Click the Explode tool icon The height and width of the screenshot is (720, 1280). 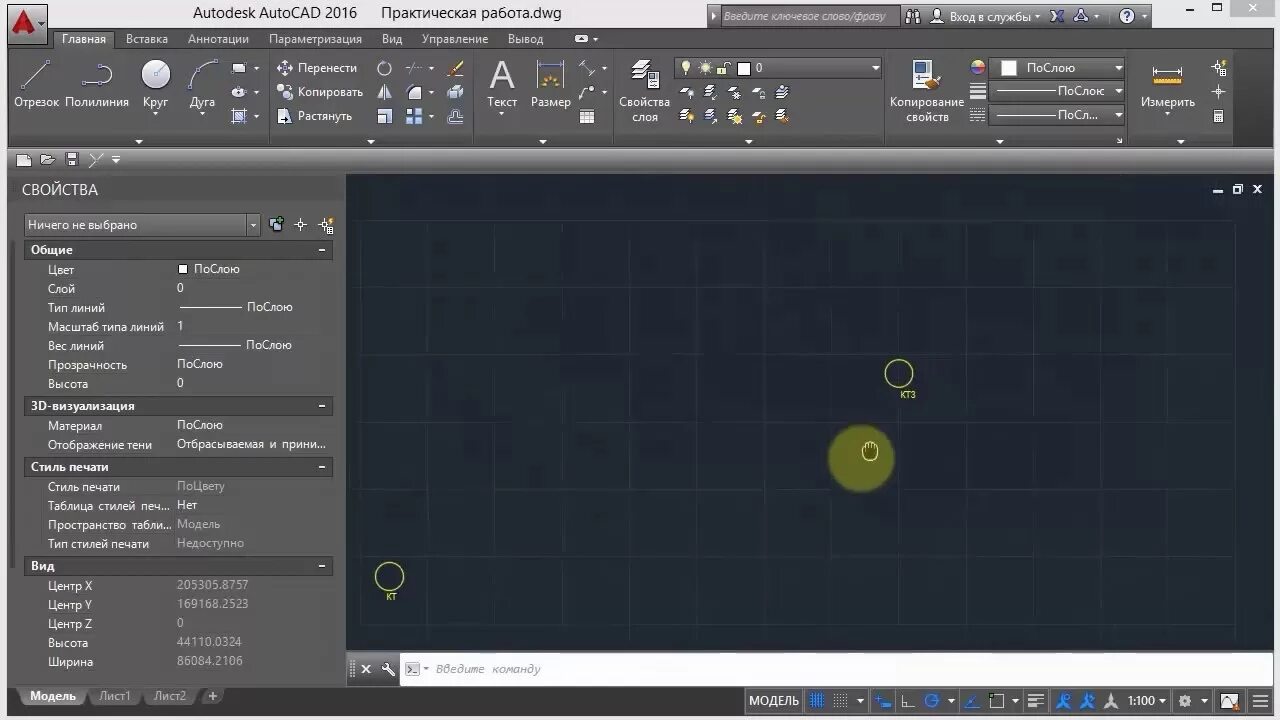455,92
